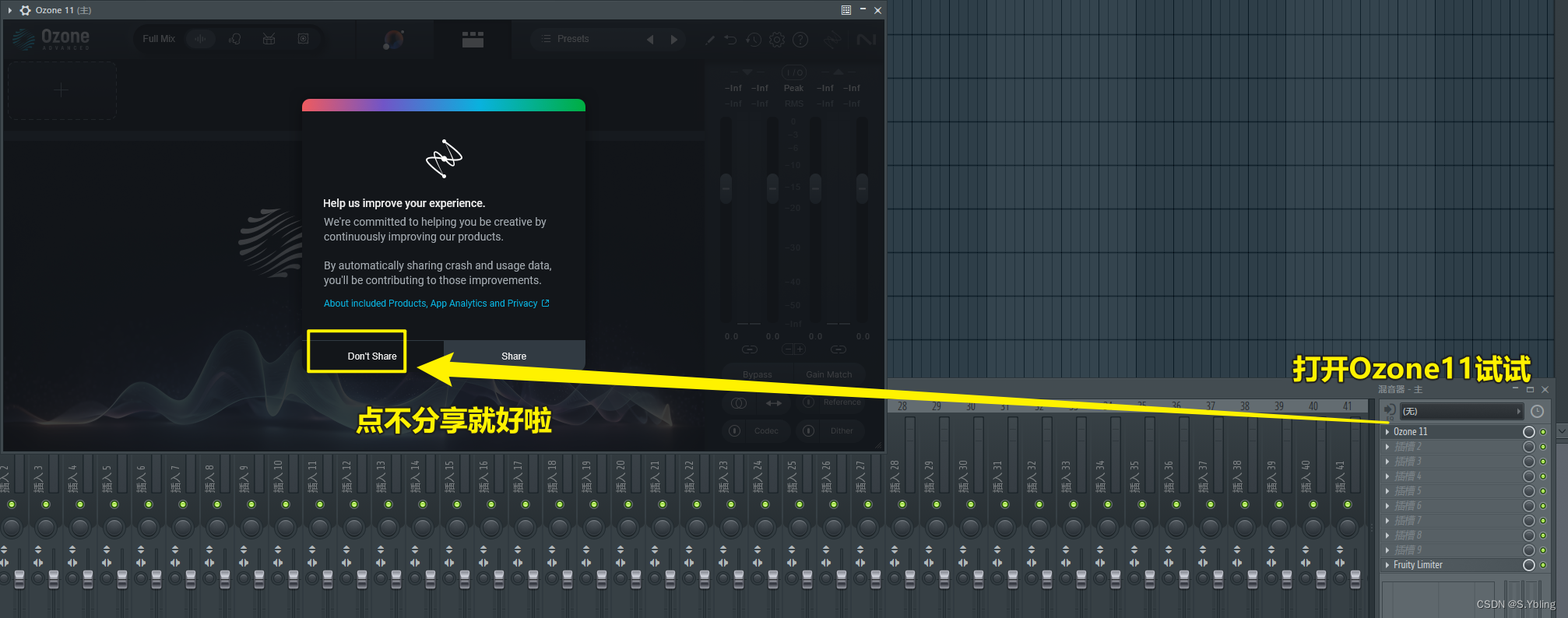
Task: Toggle the Fruity Limiter slot enable light
Action: coord(1543,565)
